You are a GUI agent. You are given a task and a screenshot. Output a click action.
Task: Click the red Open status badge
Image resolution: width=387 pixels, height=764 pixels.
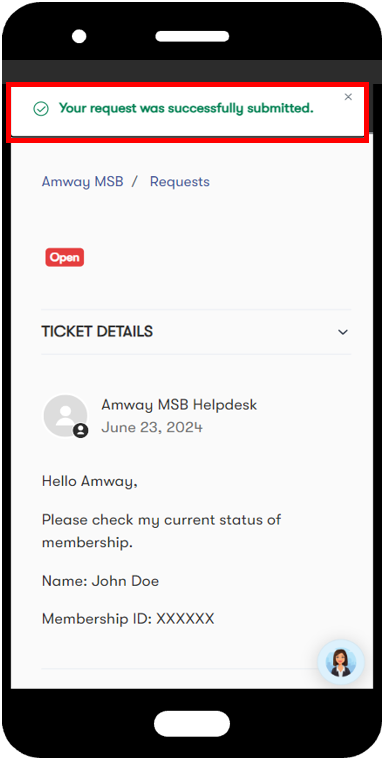65,257
